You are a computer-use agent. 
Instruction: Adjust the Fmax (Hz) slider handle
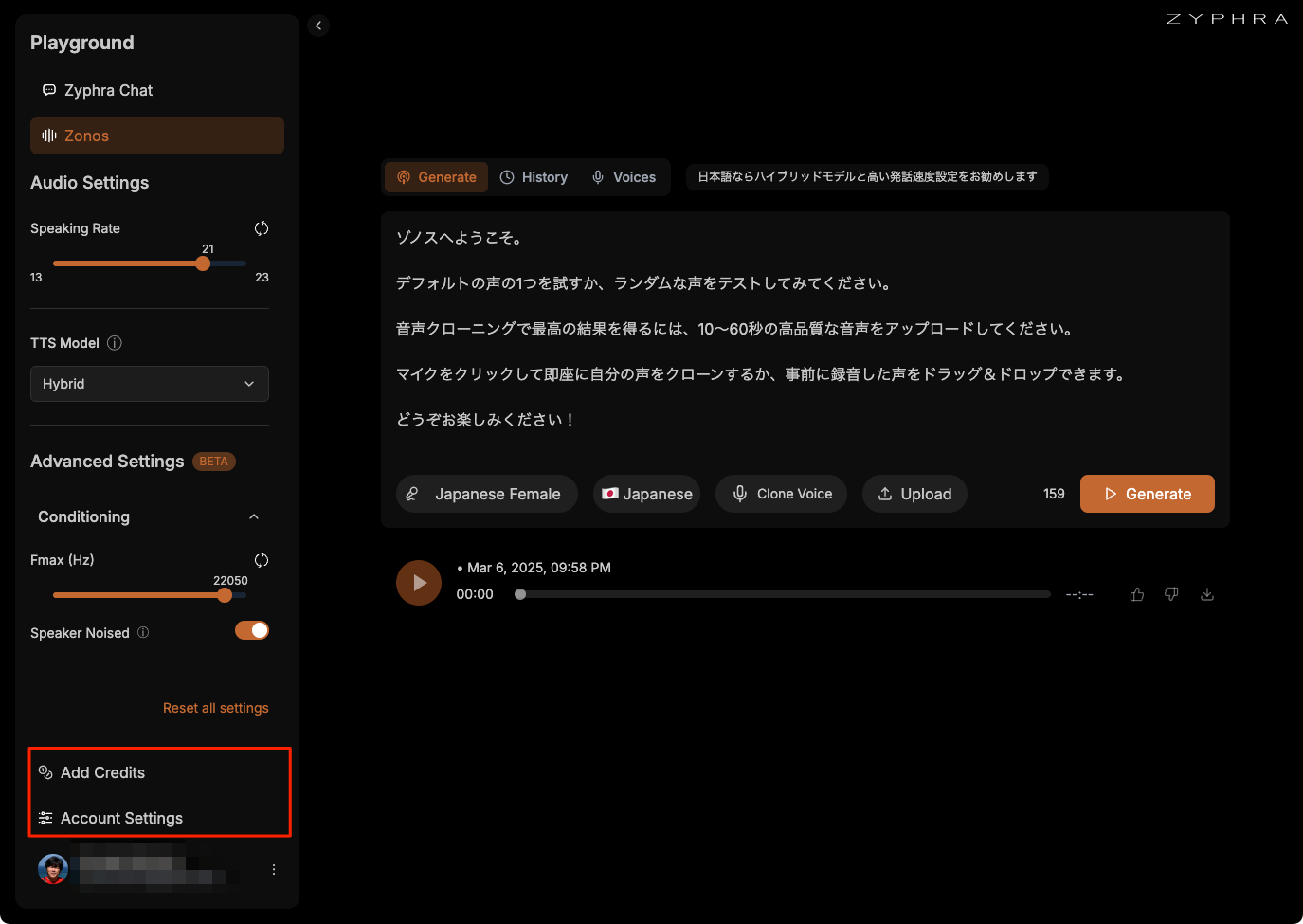coord(225,595)
